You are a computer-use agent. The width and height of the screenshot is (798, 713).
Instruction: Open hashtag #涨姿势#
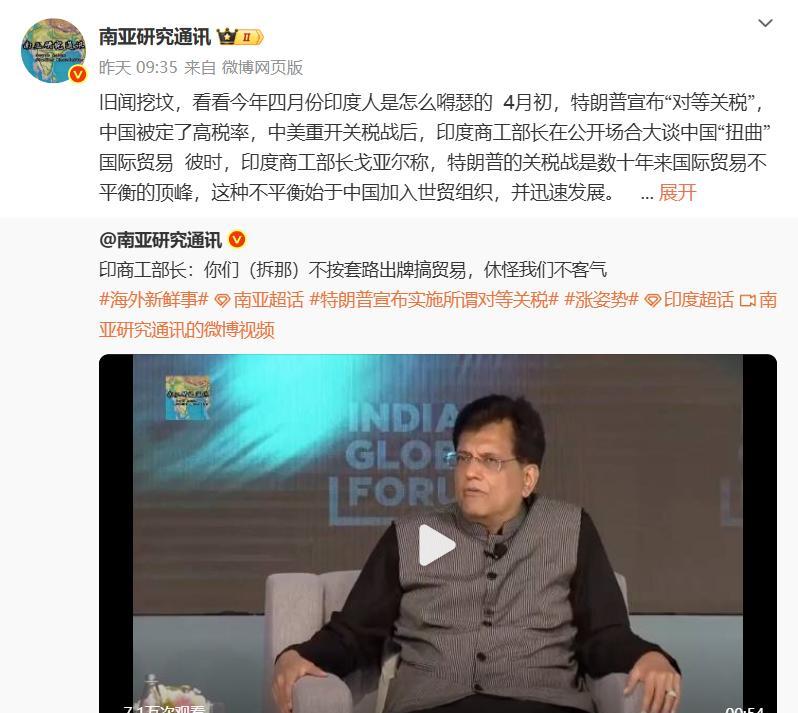pyautogui.click(x=601, y=300)
